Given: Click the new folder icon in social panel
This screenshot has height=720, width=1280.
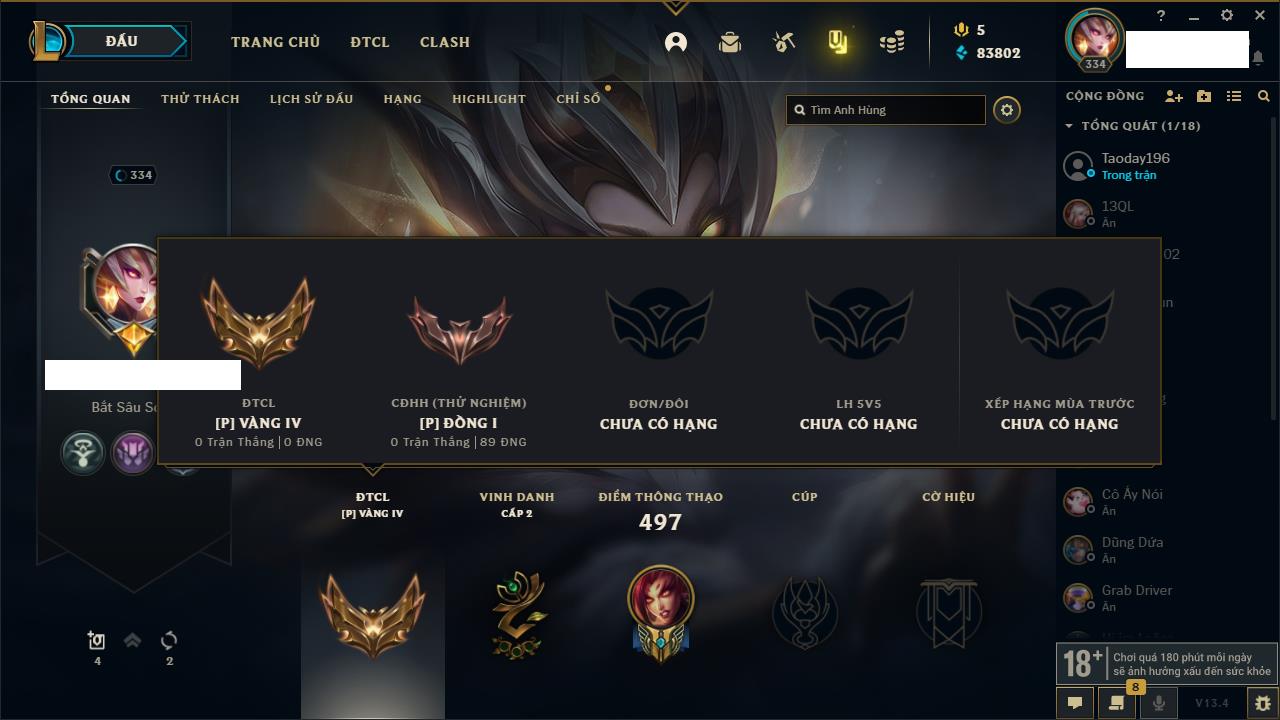Looking at the screenshot, I should click(1204, 96).
